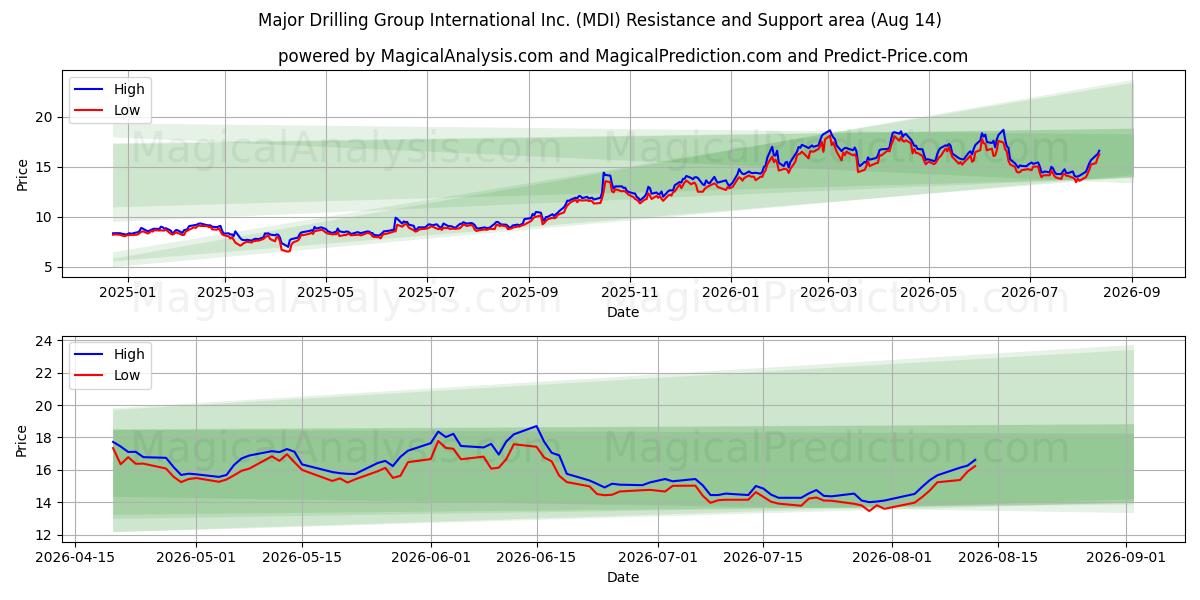Click the '2026-05-01' tick label
Viewport: 1200px width, 600px height.
coord(196,558)
